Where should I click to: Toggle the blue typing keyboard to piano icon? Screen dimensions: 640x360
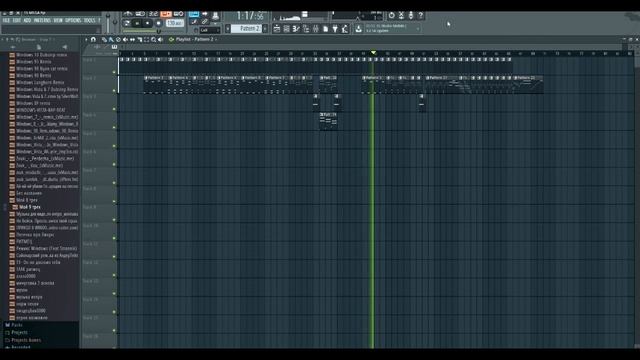(x=194, y=14)
